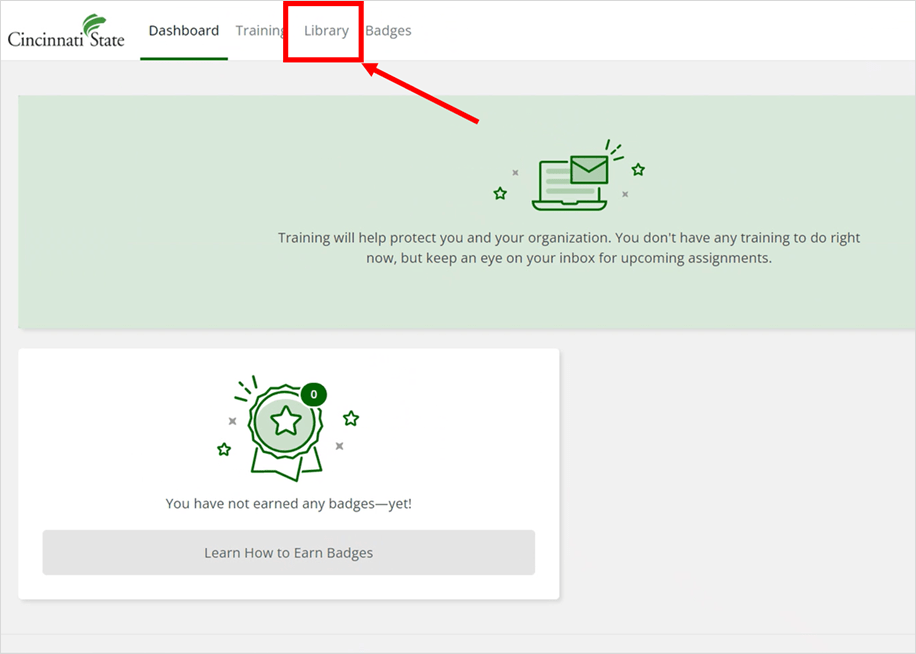Click the gray x left of badge
The width and height of the screenshot is (916, 654).
233,421
